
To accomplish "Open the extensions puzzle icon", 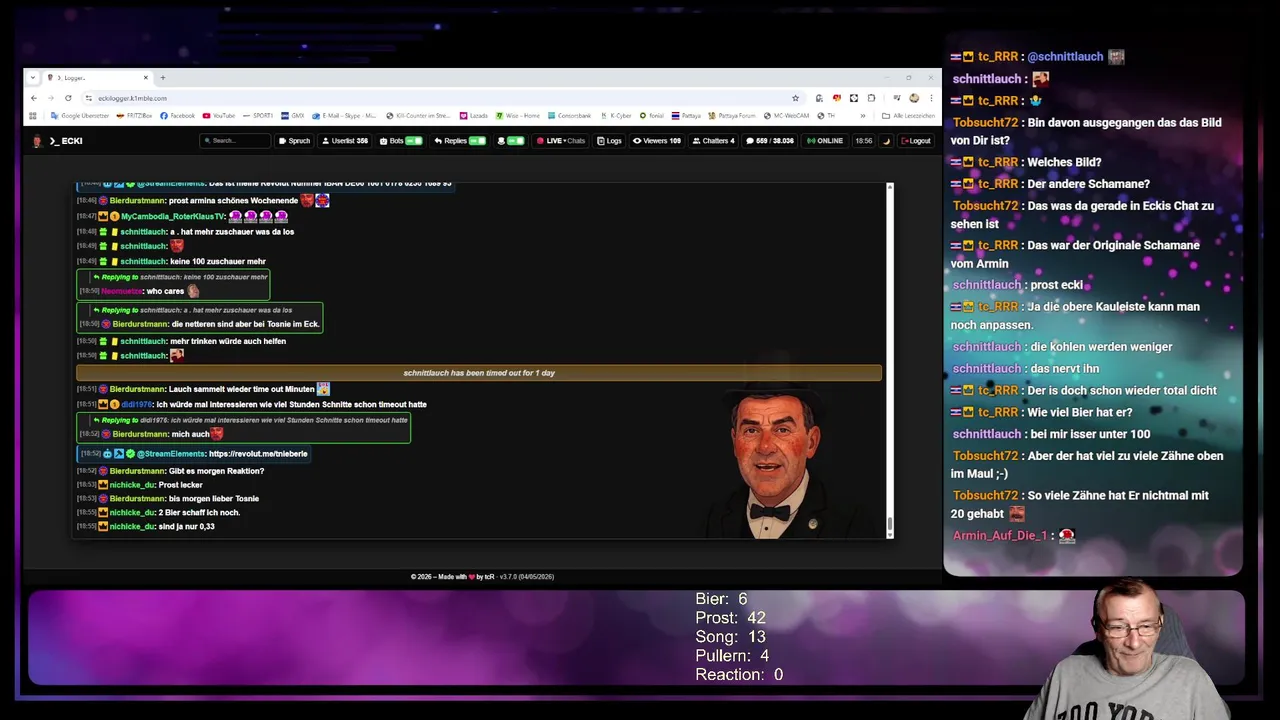I will pyautogui.click(x=871, y=98).
